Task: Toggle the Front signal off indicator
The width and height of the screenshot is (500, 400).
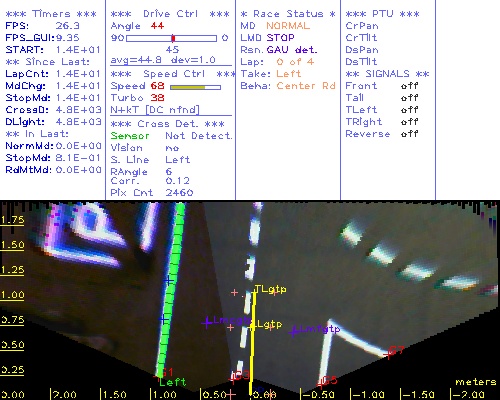Action: click(x=409, y=86)
